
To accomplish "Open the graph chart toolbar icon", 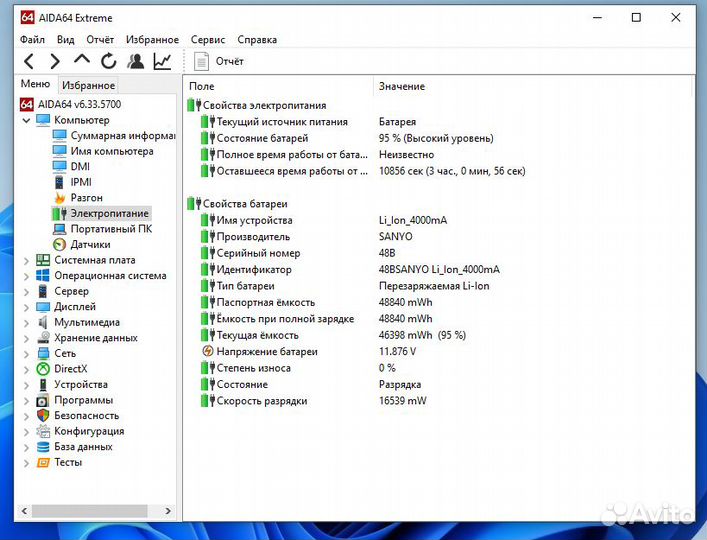I will (162, 61).
